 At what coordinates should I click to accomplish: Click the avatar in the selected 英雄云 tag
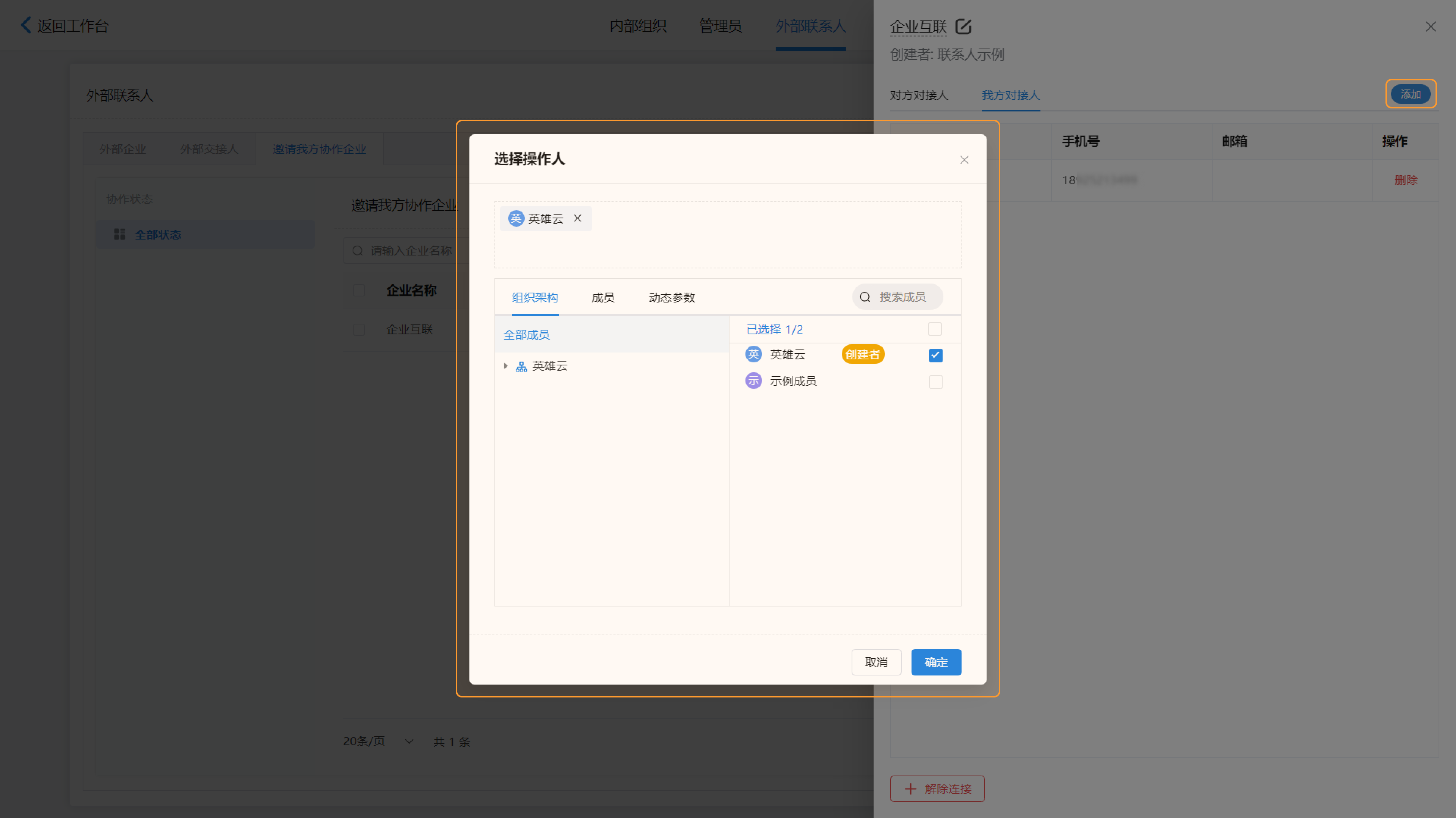[516, 219]
